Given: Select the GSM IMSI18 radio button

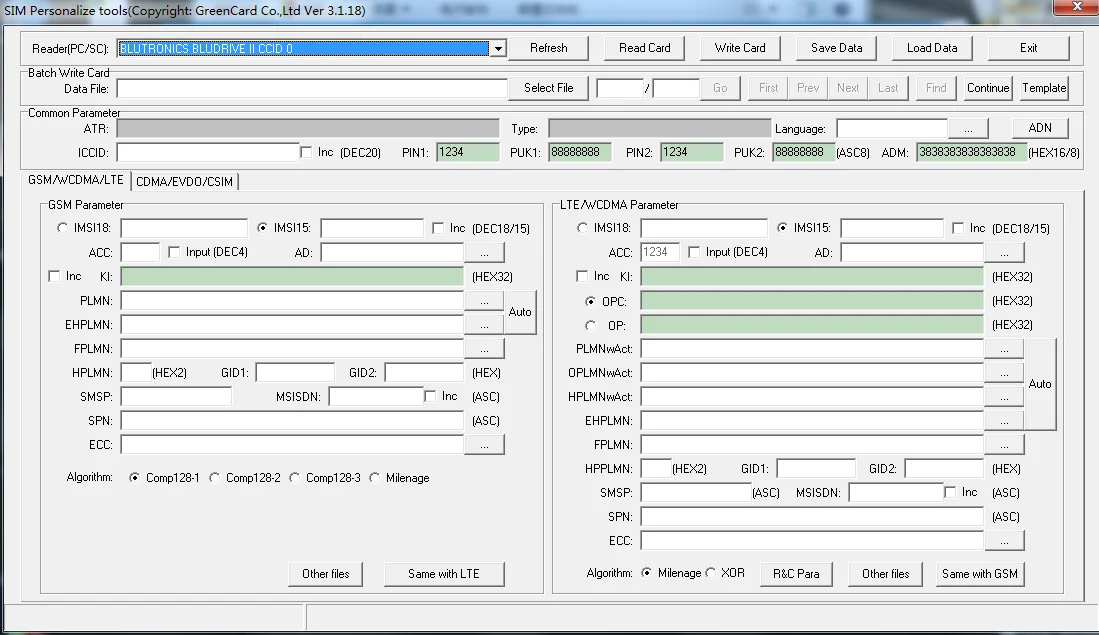Looking at the screenshot, I should (63, 228).
